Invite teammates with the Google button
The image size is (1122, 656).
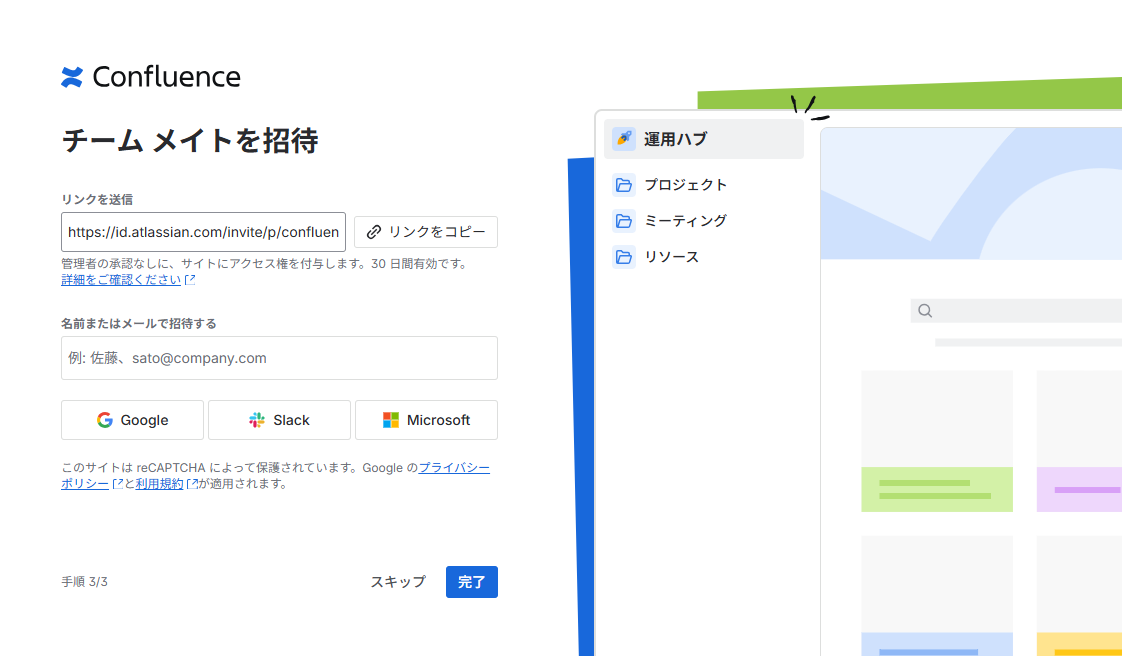(x=132, y=420)
